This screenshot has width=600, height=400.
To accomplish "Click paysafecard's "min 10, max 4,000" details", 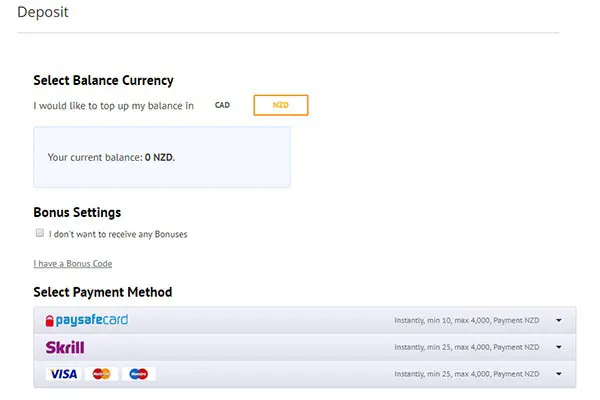I will click(466, 321).
